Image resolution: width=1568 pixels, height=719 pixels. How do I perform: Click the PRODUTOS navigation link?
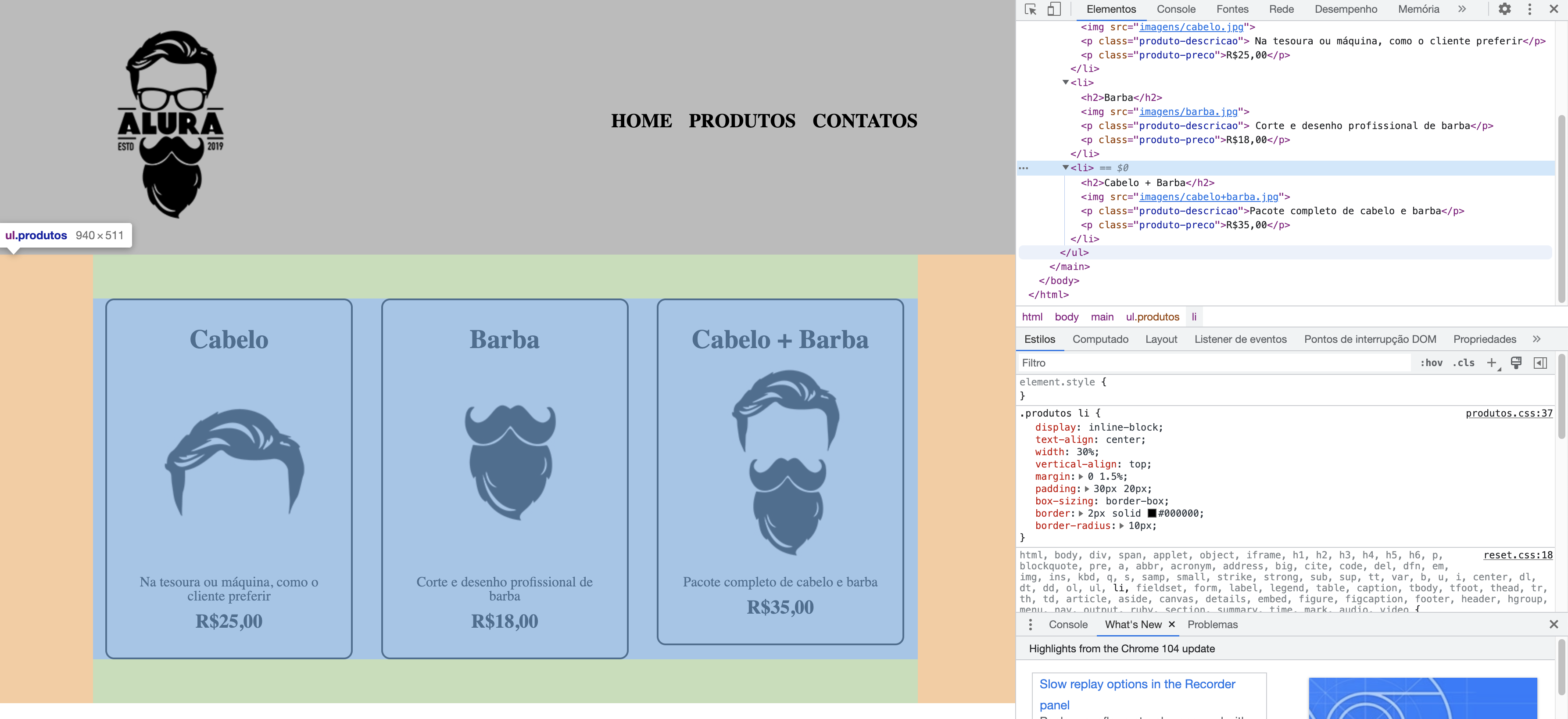click(741, 121)
